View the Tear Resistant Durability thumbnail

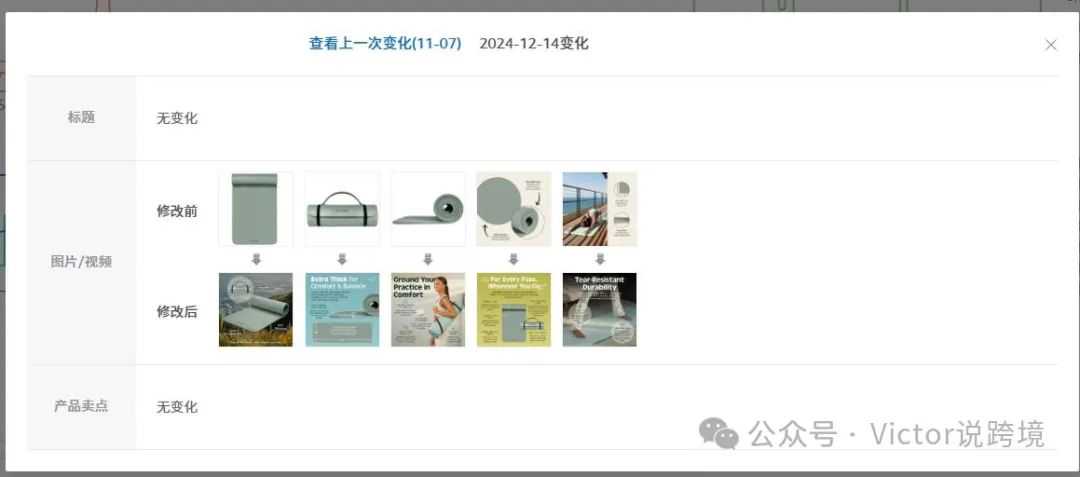click(x=599, y=310)
